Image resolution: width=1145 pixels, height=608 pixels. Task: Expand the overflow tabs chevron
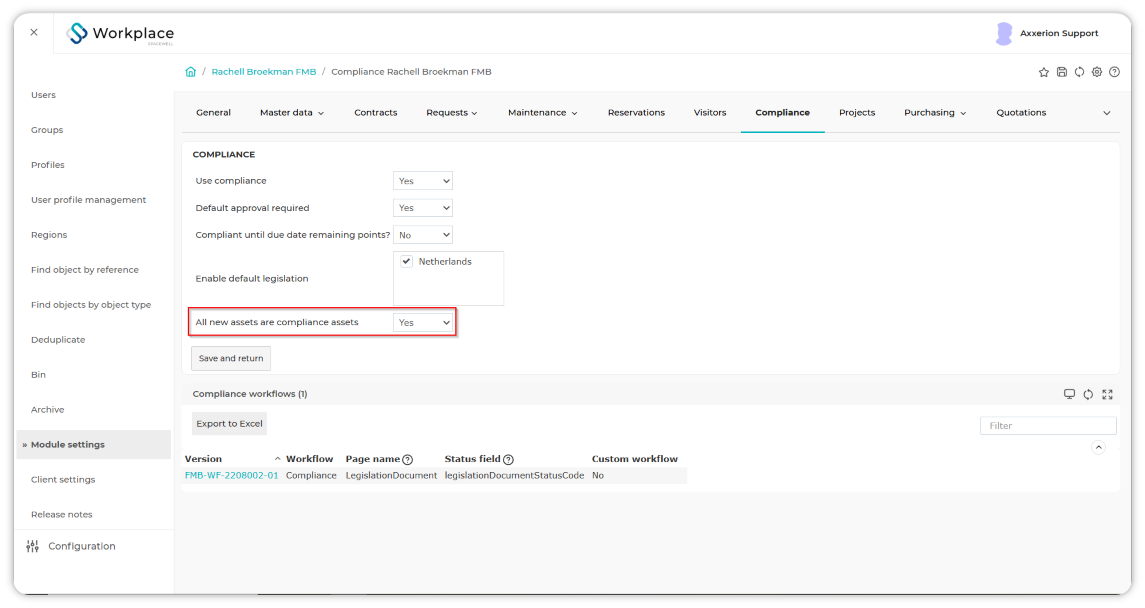(1106, 113)
